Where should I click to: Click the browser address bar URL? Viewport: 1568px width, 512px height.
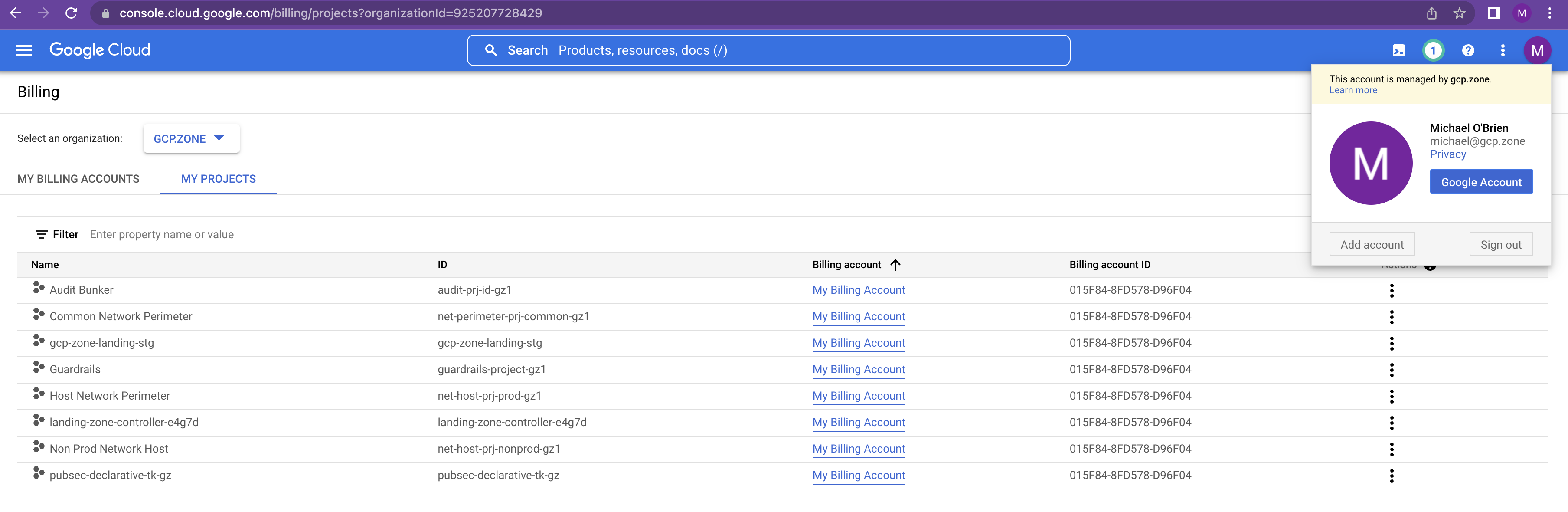click(330, 13)
